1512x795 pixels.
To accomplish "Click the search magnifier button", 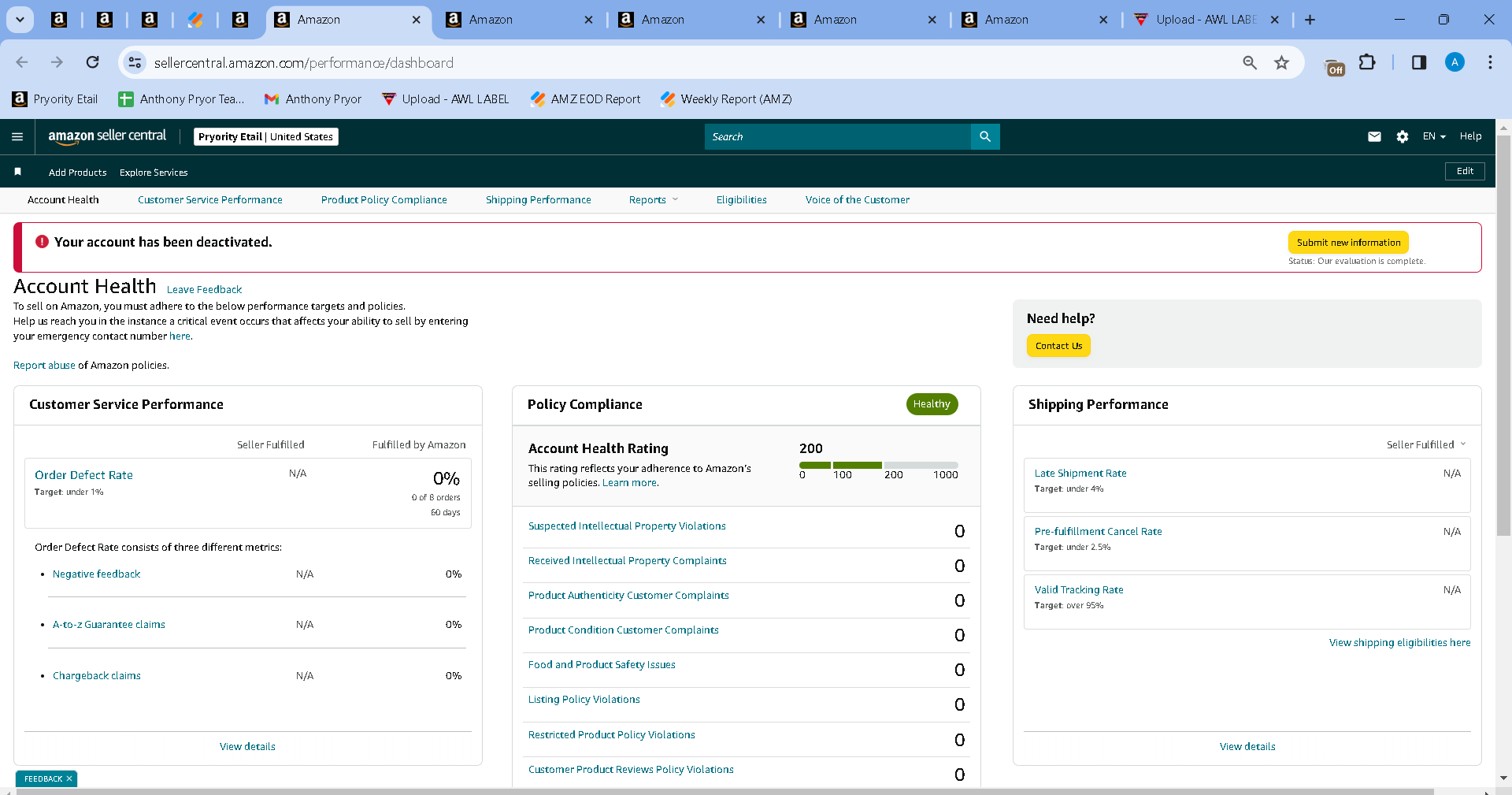I will (985, 136).
